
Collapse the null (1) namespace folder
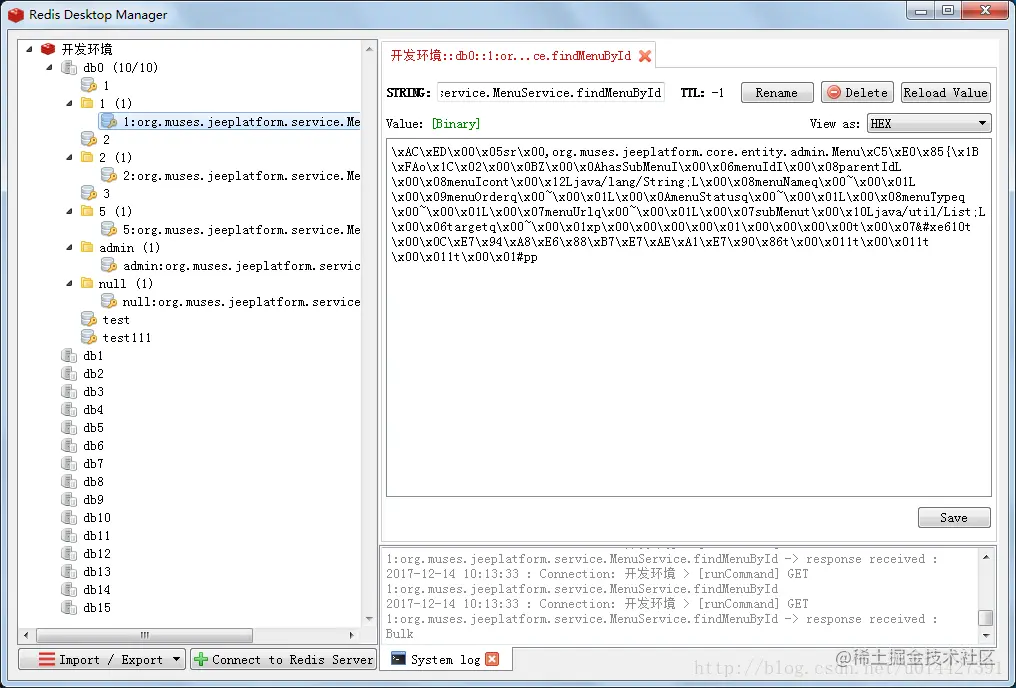69,283
